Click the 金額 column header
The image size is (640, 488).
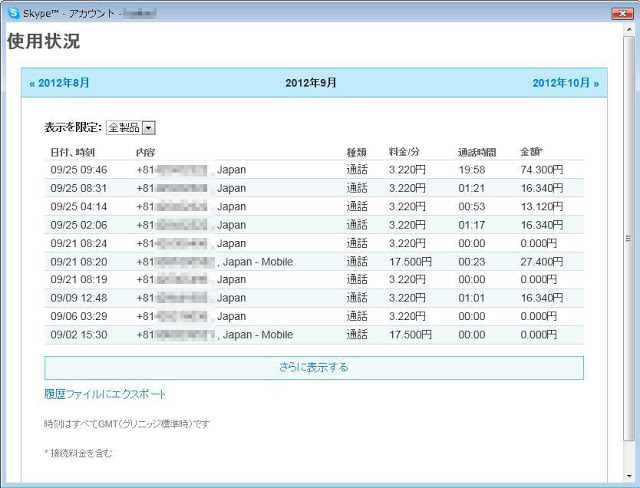[531, 152]
